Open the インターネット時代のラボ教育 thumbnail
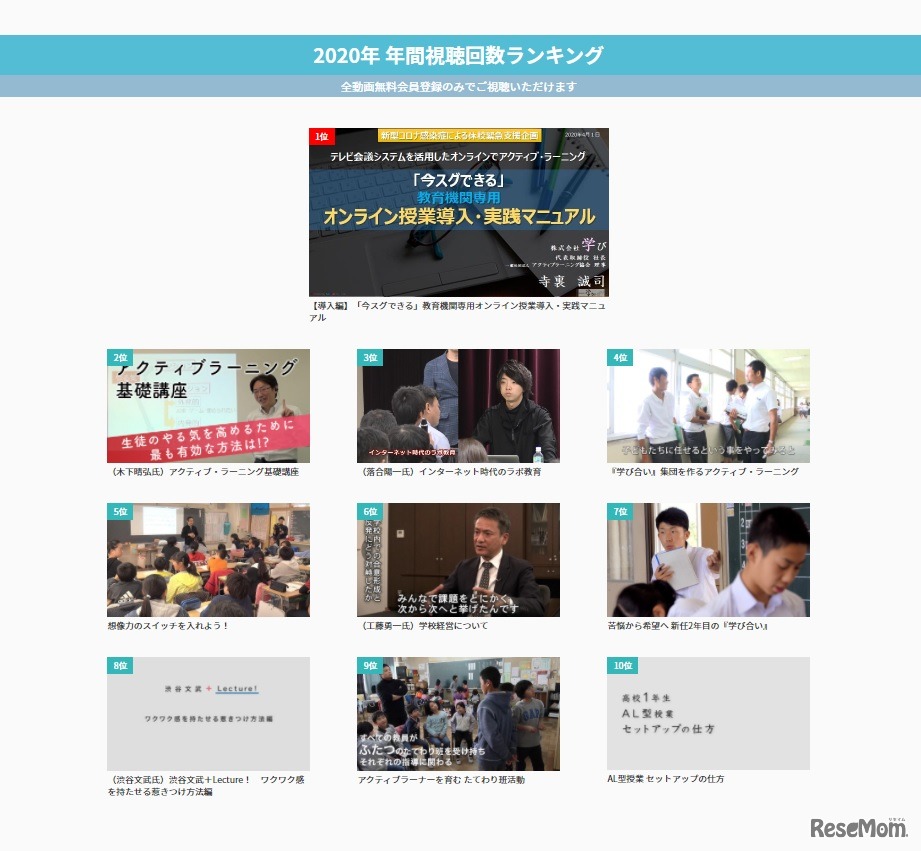The width and height of the screenshot is (921, 851). click(458, 405)
